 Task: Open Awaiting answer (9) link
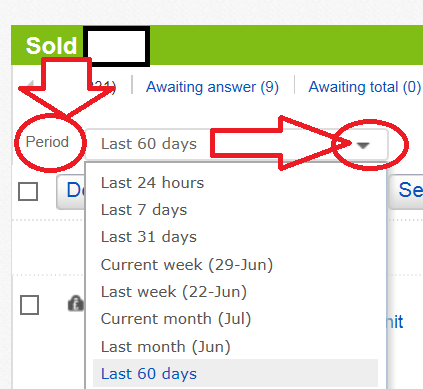(212, 87)
